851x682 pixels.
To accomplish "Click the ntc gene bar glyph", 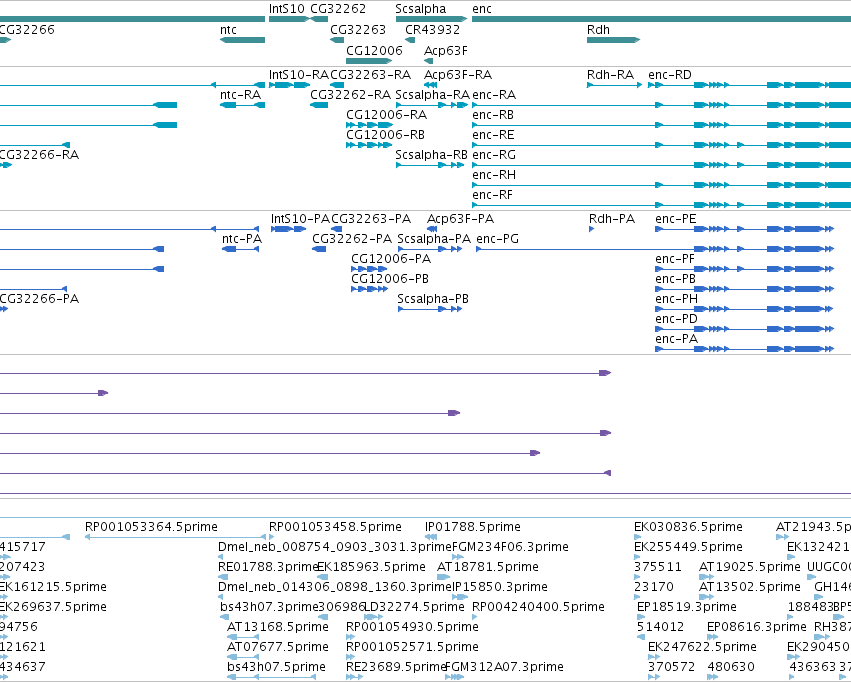I will 242,40.
